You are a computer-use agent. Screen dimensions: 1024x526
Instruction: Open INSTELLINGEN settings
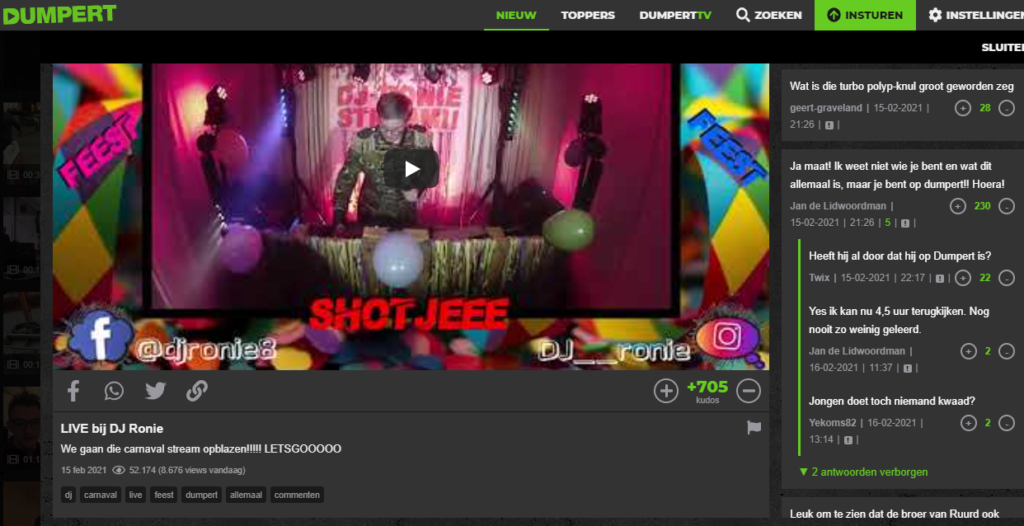[x=976, y=15]
